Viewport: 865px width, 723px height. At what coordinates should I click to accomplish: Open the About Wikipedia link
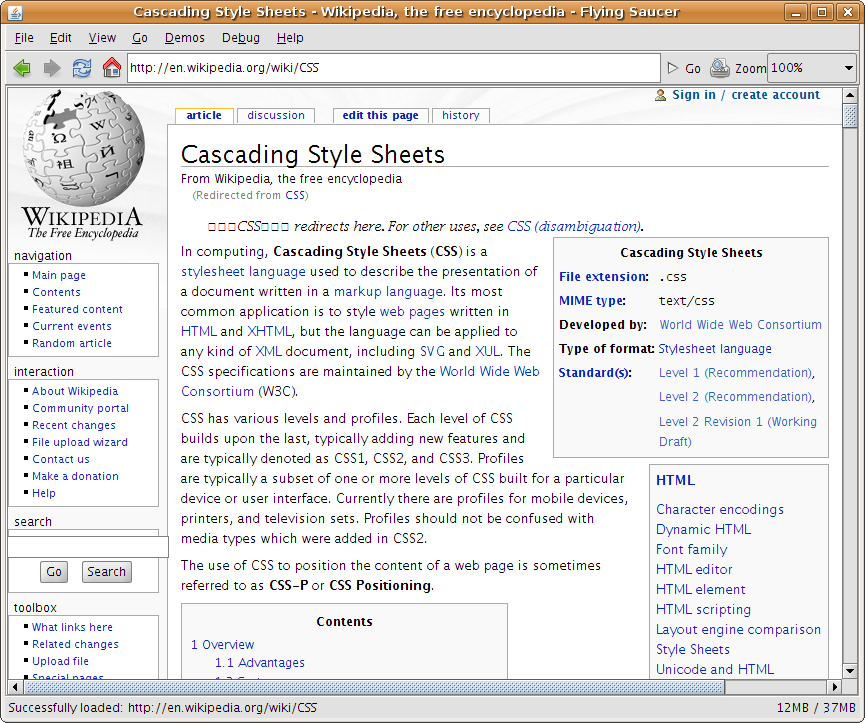pyautogui.click(x=75, y=391)
